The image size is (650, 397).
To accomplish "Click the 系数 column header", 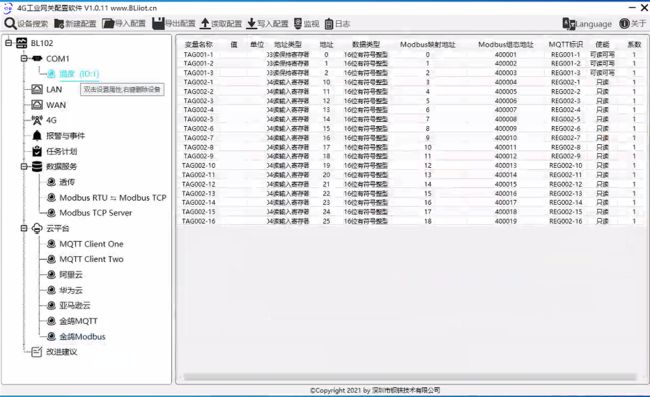I will (x=634, y=44).
